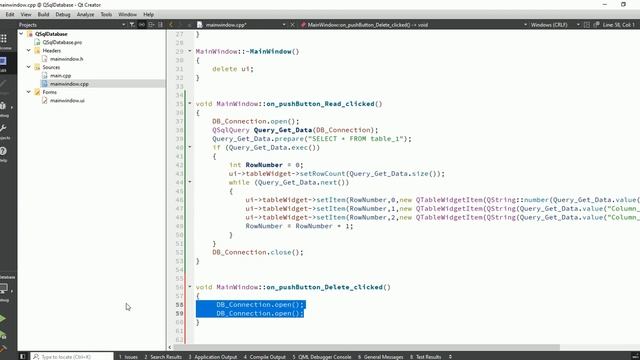Open the Window menu
This screenshot has width=640, height=360.
127,14
